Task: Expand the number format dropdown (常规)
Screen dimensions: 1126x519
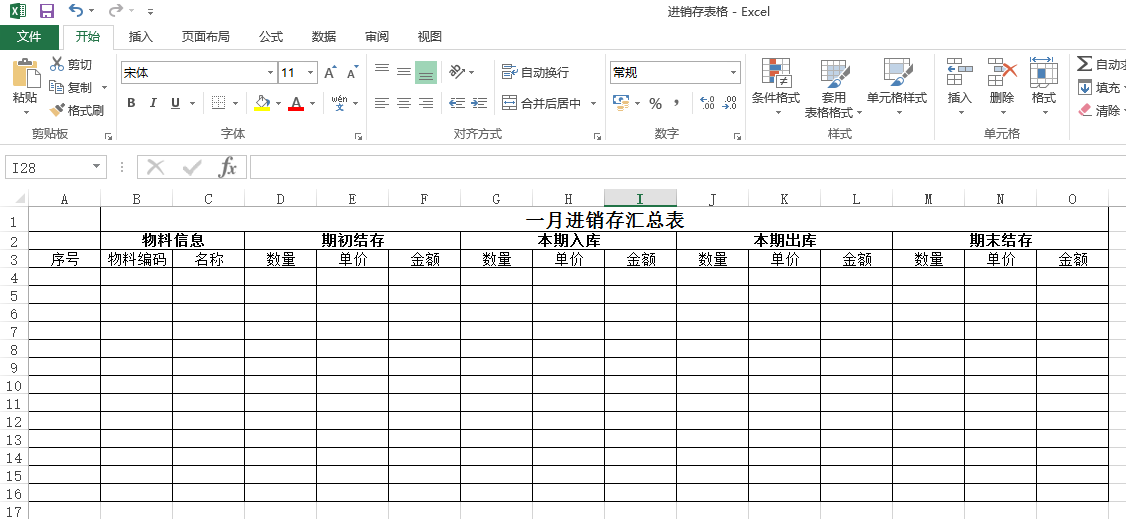Action: pyautogui.click(x=733, y=73)
